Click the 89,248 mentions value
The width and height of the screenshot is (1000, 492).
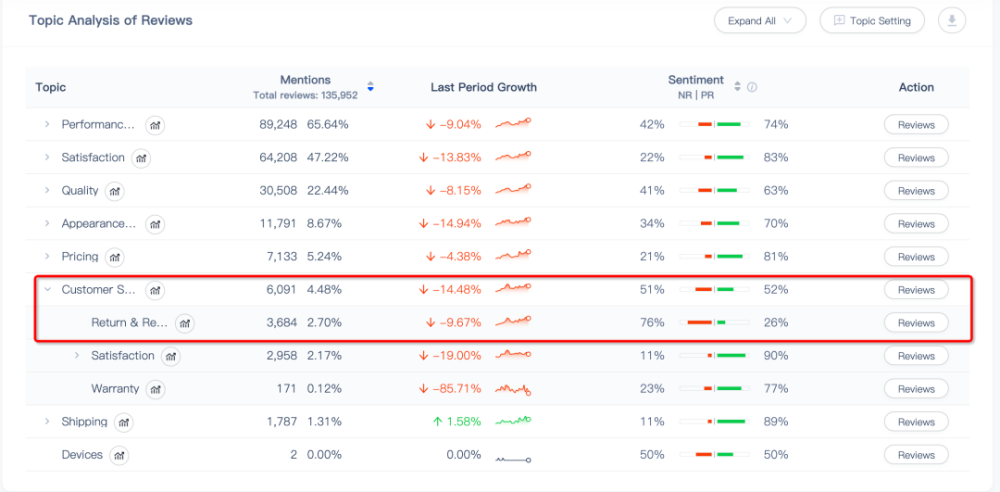278,124
